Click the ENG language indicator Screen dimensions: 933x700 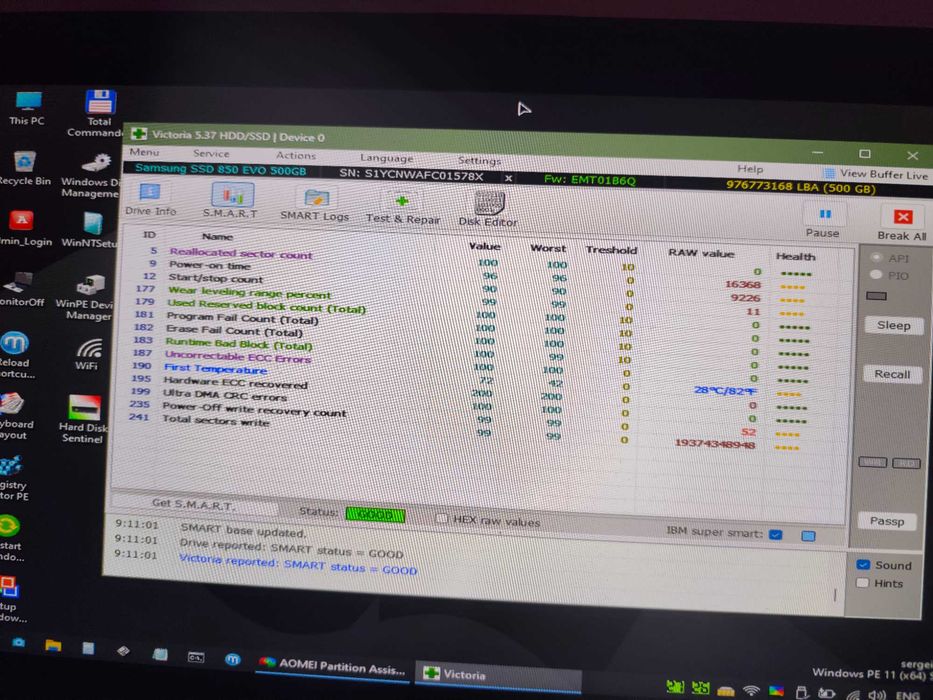click(x=907, y=695)
